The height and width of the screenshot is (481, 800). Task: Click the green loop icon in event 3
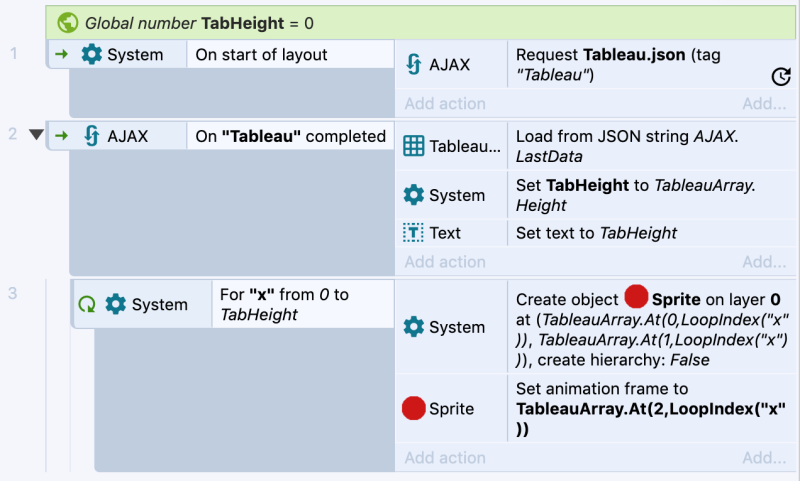(x=87, y=304)
